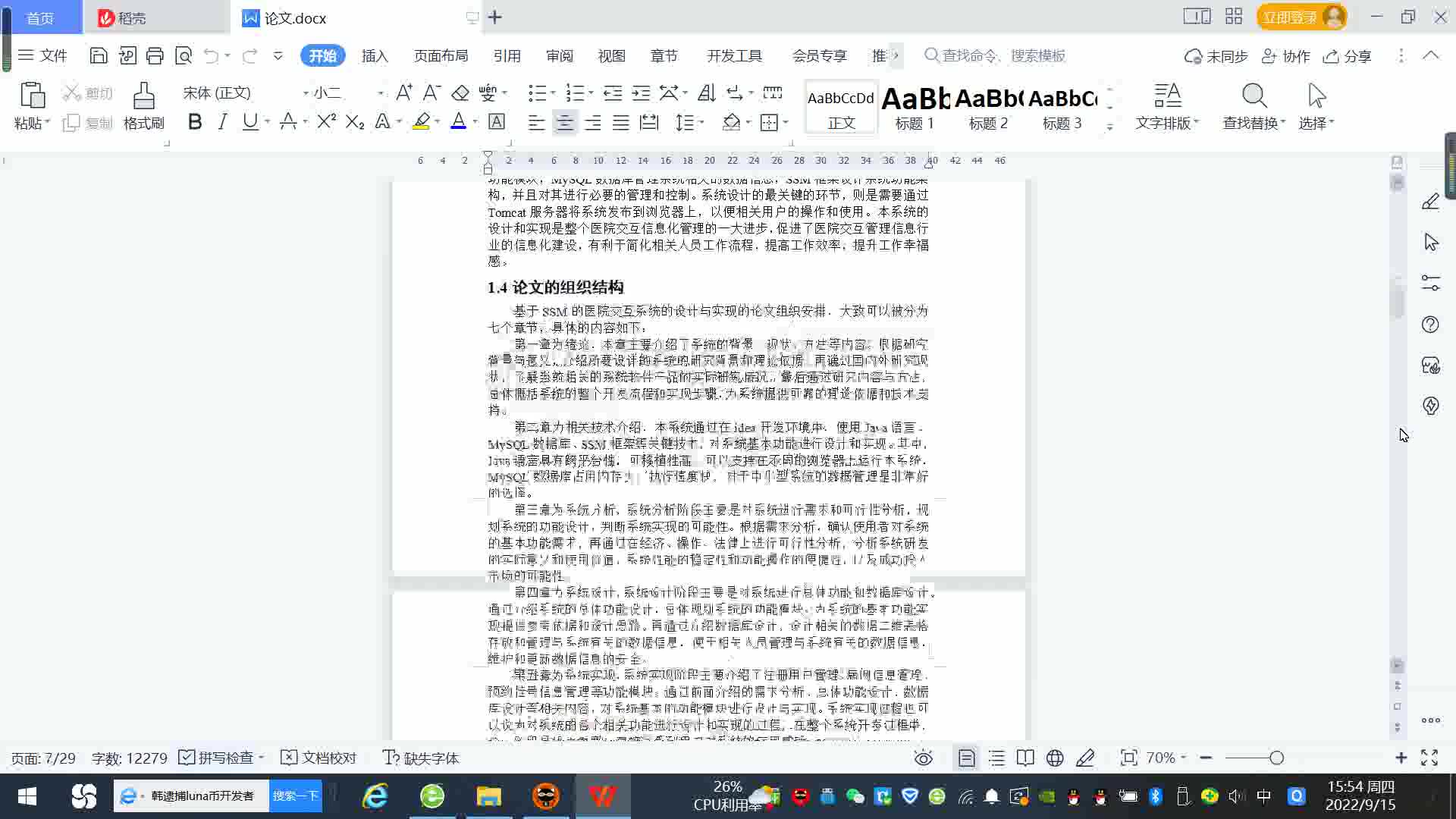
Task: Click the zoom slider handle
Action: click(x=1276, y=758)
